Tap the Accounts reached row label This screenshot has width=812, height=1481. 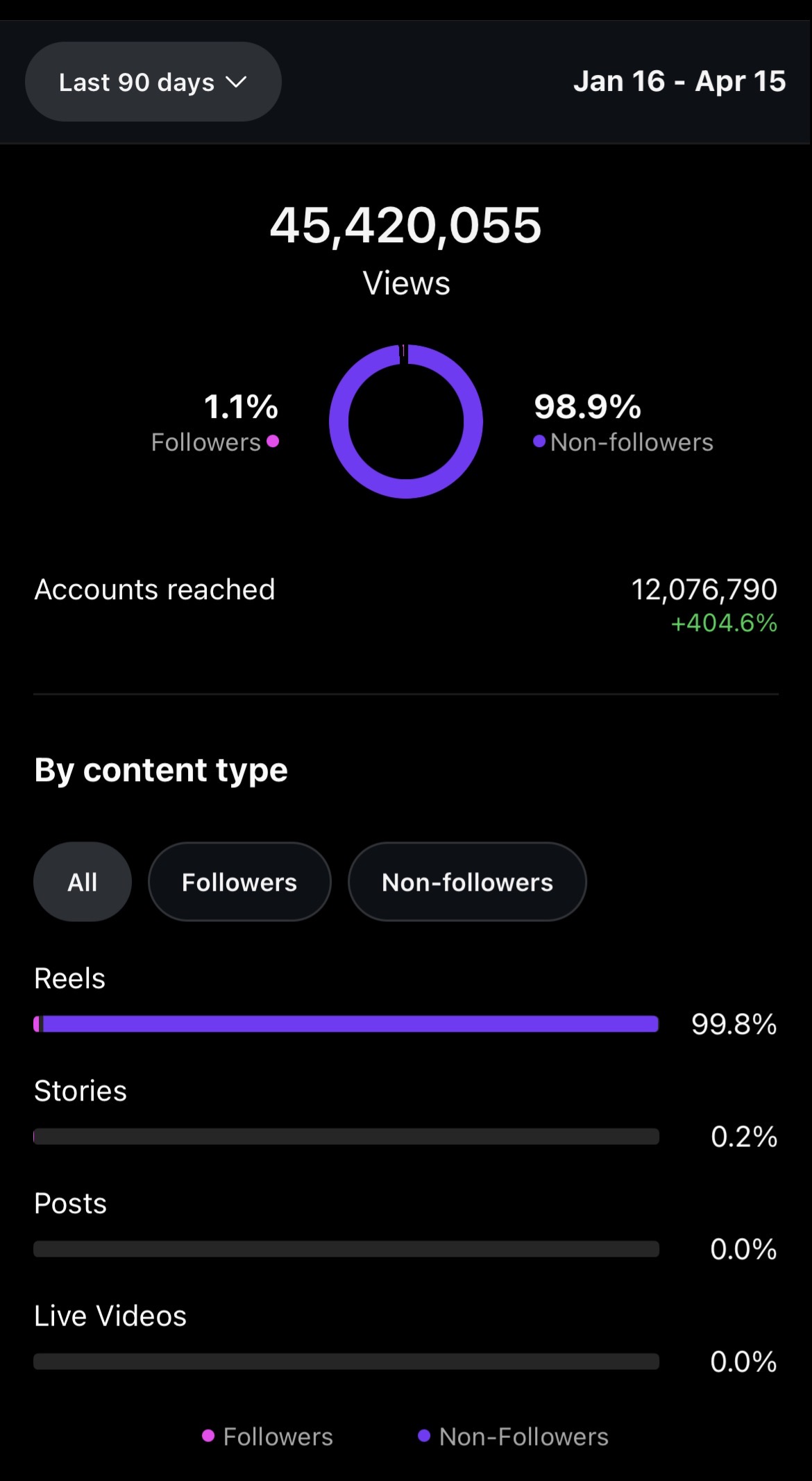point(155,589)
